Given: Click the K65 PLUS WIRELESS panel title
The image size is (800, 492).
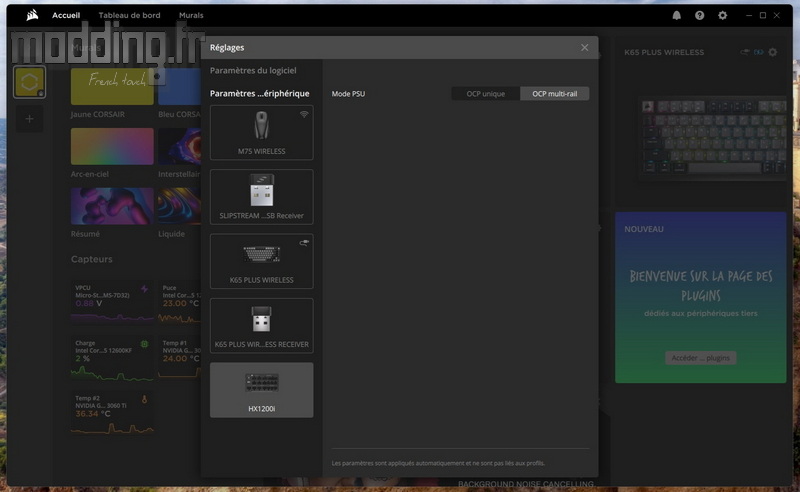Looking at the screenshot, I should coord(664,52).
